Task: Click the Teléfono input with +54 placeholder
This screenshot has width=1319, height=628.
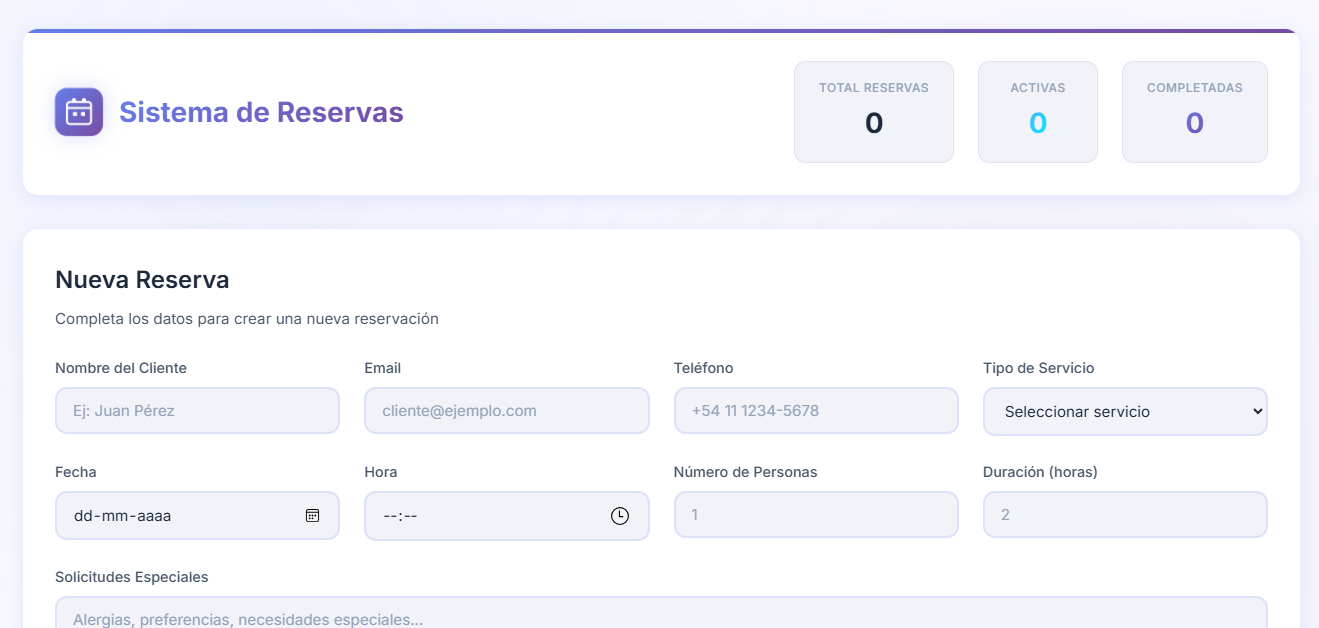Action: 816,410
